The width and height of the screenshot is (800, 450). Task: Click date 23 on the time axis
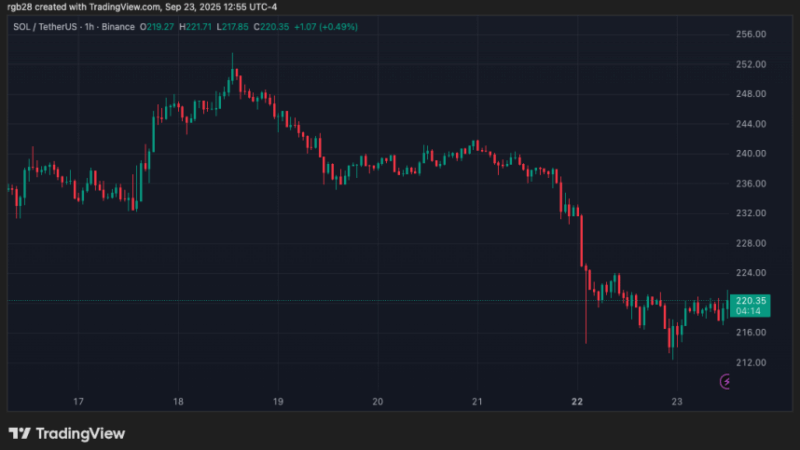coord(677,402)
